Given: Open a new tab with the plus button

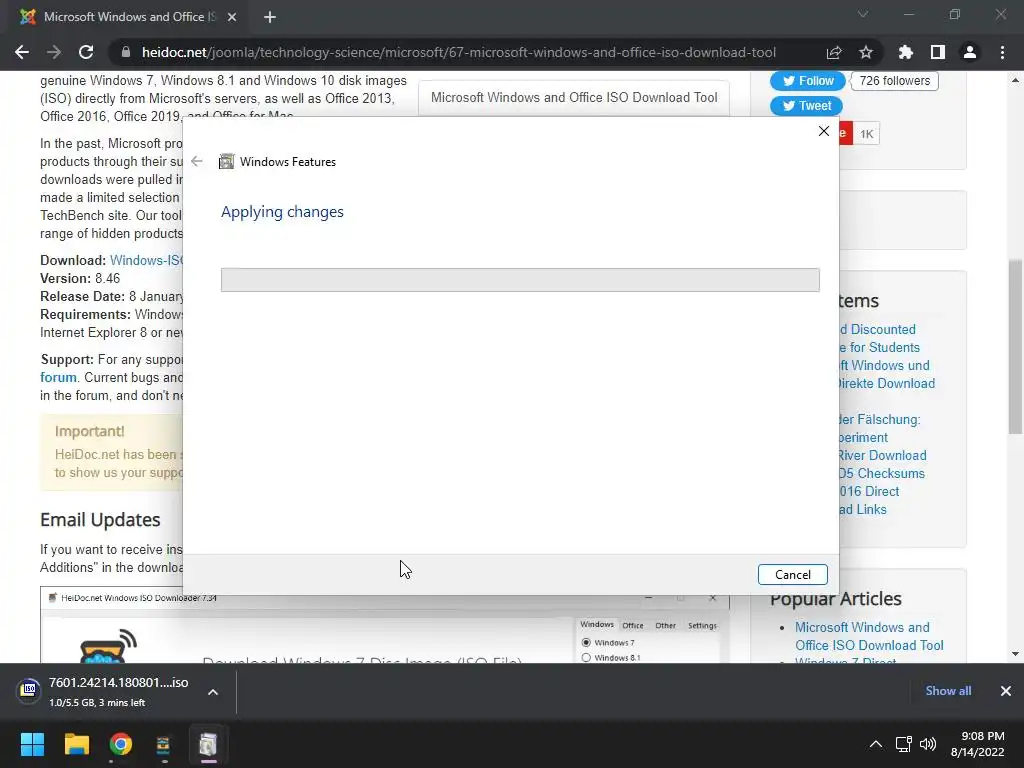Looking at the screenshot, I should click(270, 17).
